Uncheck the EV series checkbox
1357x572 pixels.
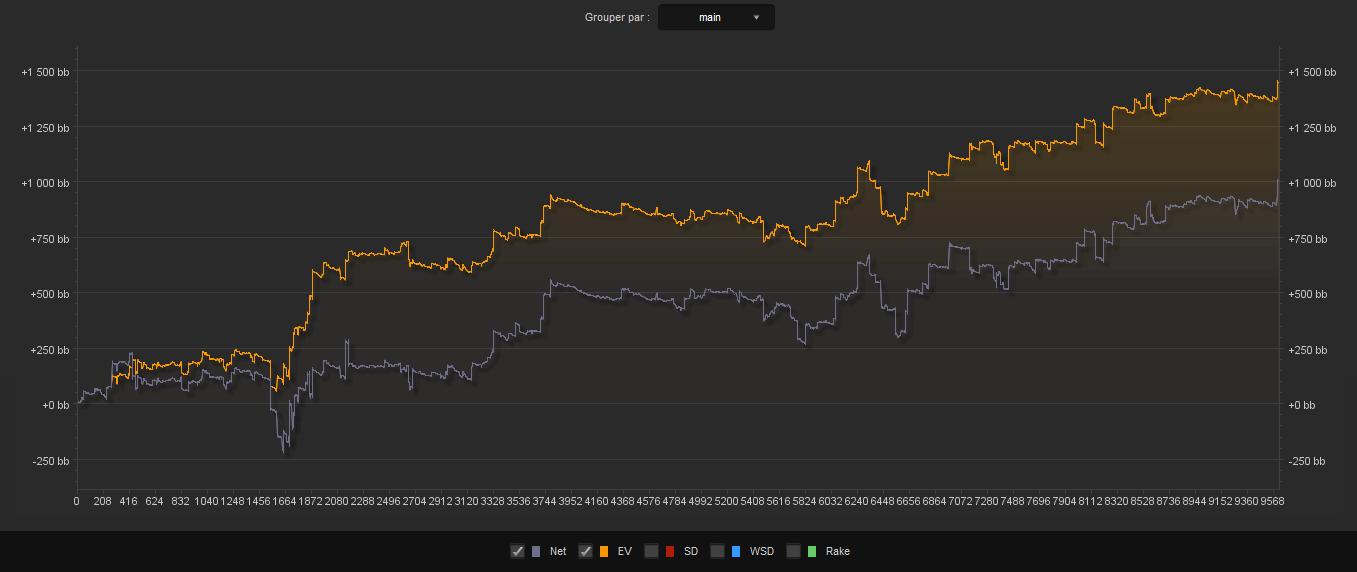585,551
